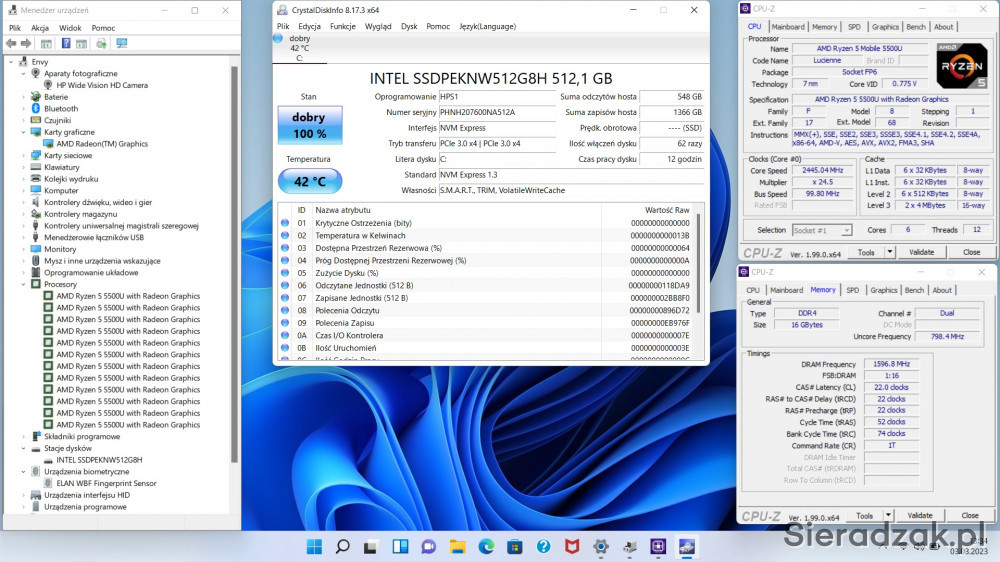Open the Socket #1 selection dropdown in CPU-Z
Viewport: 1000px width, 562px height.
(822, 230)
